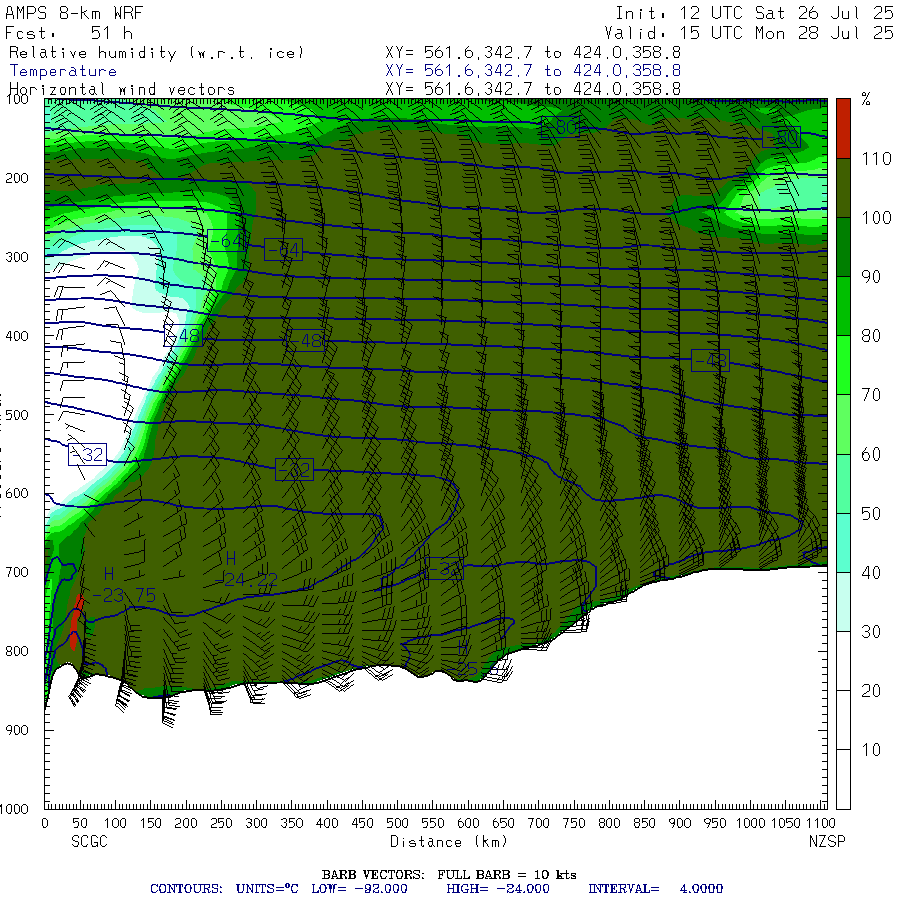
Task: Select the 40 label on the colorbar
Action: click(871, 572)
